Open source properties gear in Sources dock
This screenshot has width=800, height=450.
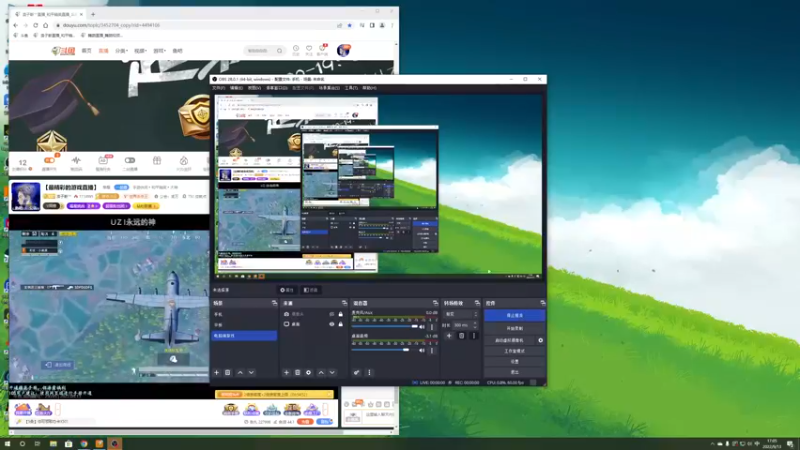tap(309, 372)
